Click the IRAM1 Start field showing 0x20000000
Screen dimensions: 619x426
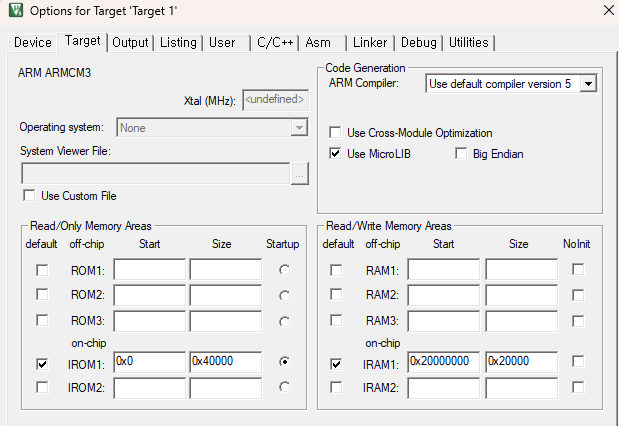(443, 362)
